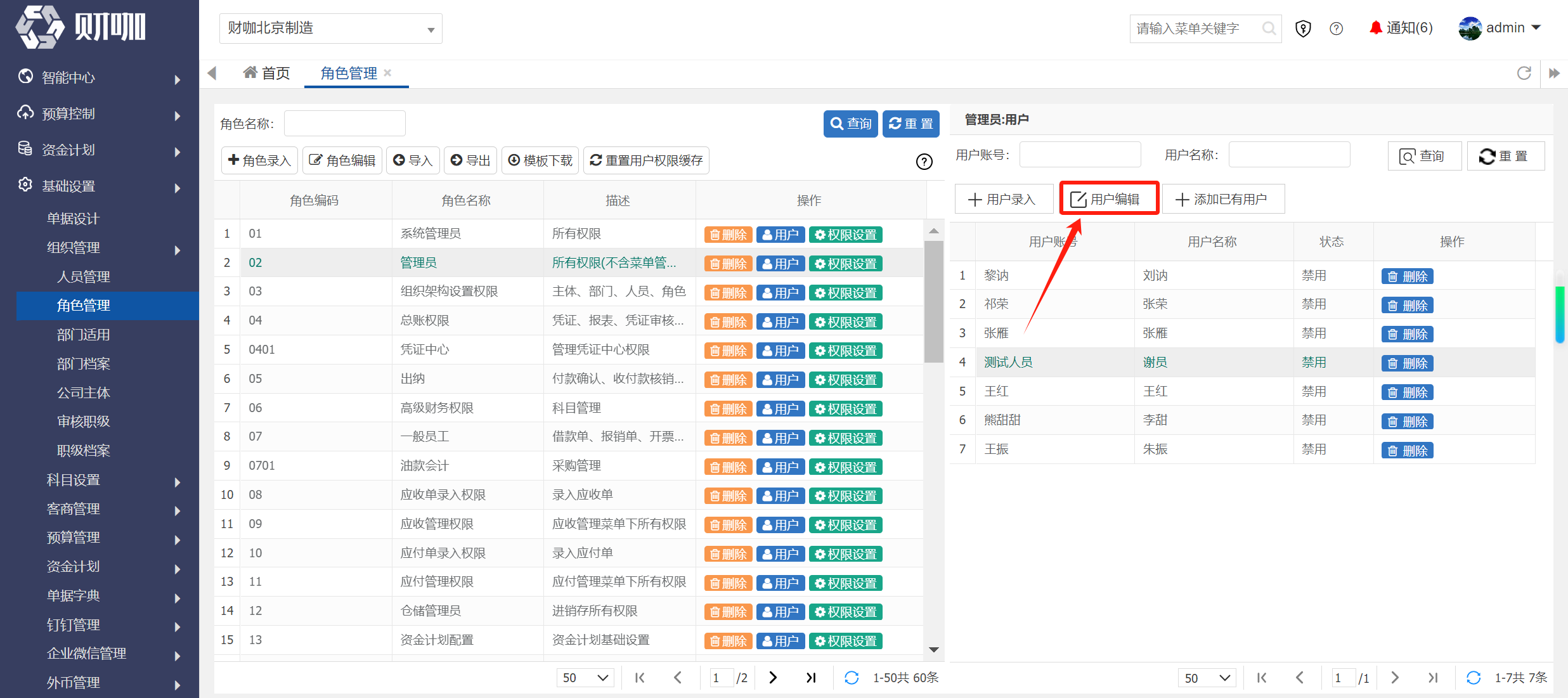This screenshot has width=1568, height=698.
Task: Focus the 角色名称 search field
Action: [345, 124]
